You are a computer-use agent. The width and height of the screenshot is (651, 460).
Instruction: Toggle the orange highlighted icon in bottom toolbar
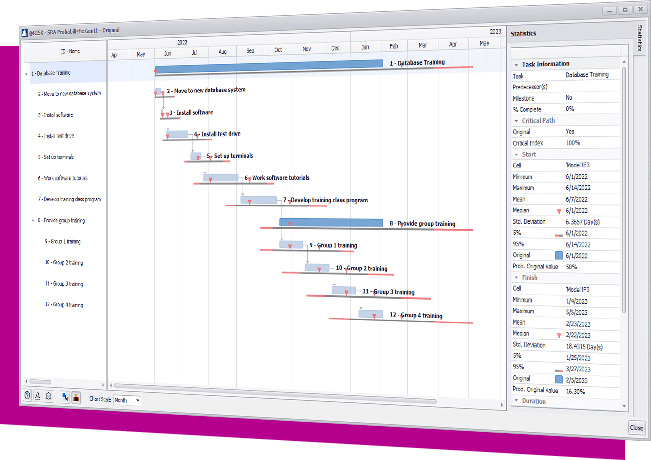click(x=76, y=398)
